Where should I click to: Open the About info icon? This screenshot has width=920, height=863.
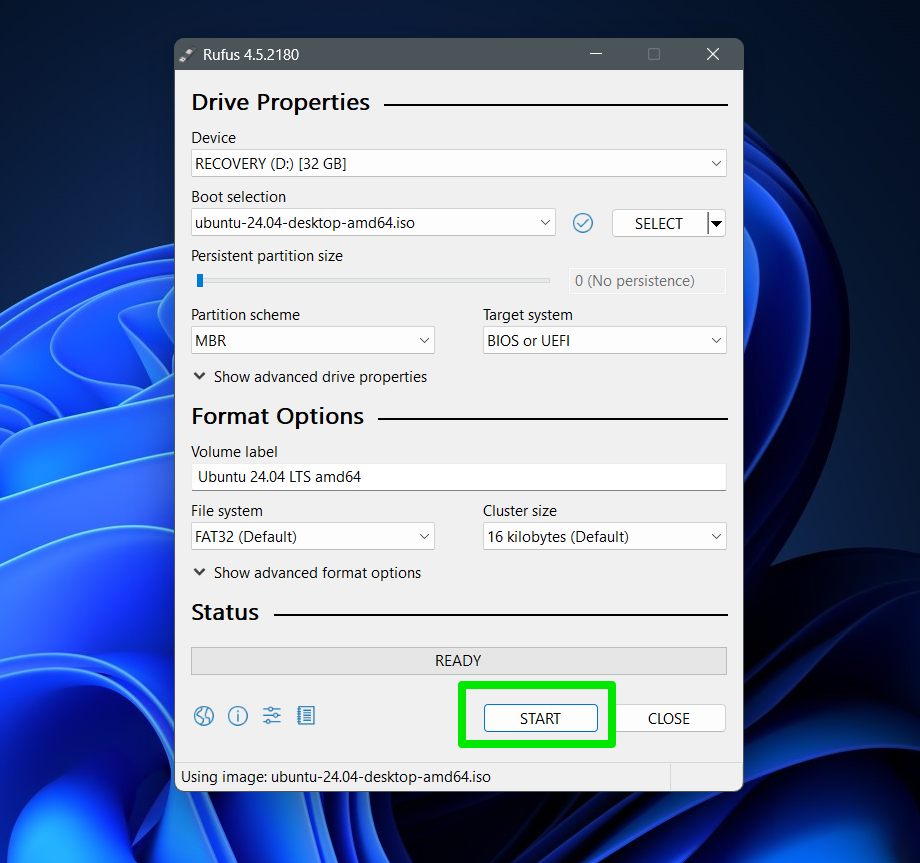pyautogui.click(x=238, y=716)
